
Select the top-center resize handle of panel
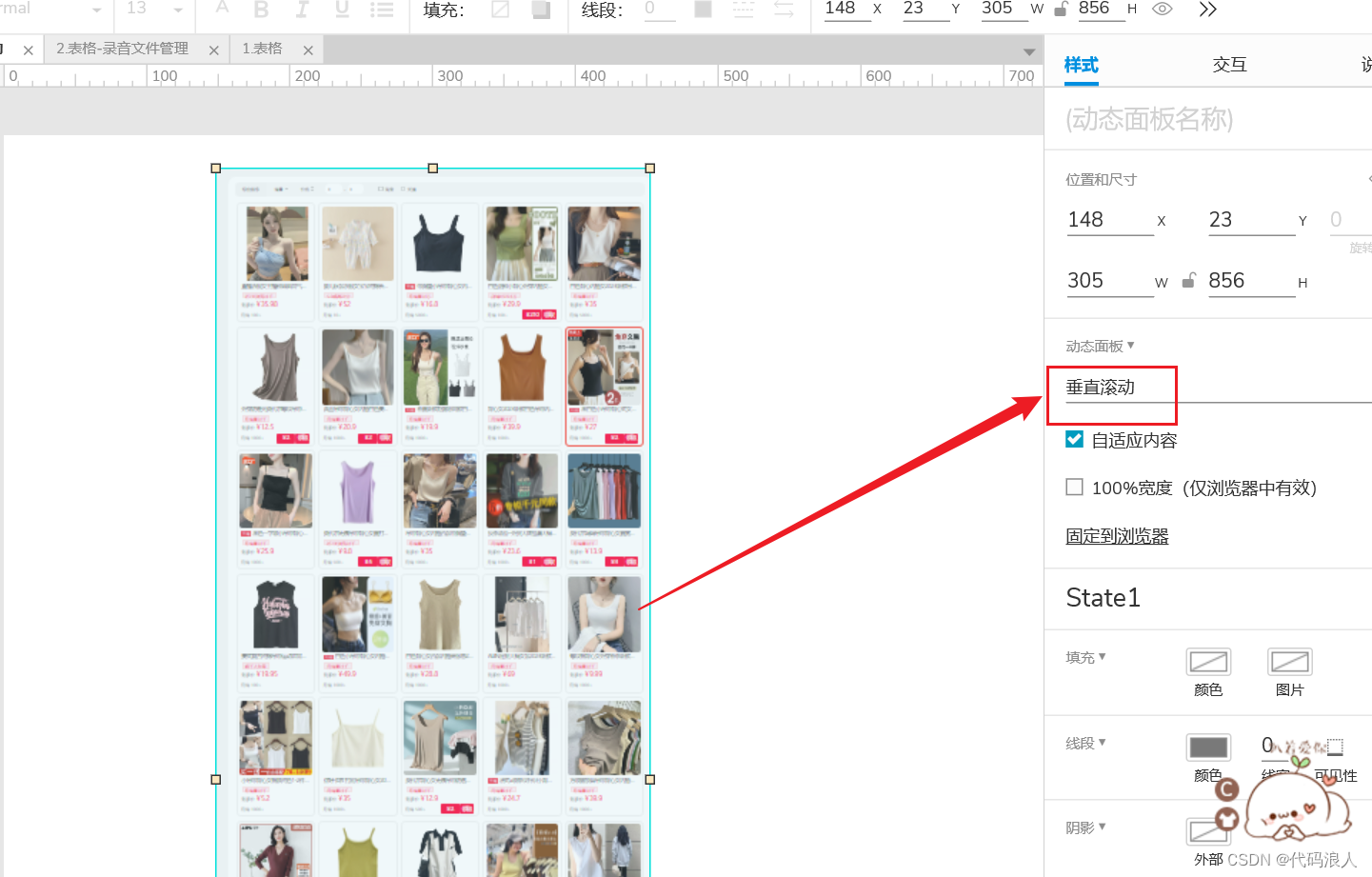coord(433,169)
